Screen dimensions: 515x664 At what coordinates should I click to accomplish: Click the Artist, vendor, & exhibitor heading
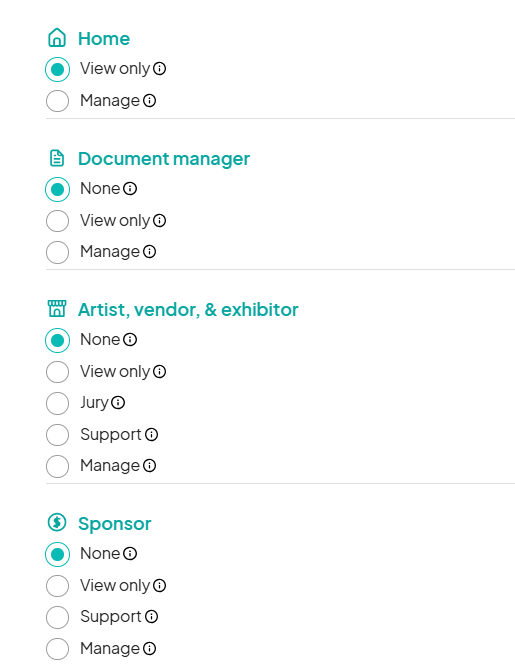tap(188, 310)
